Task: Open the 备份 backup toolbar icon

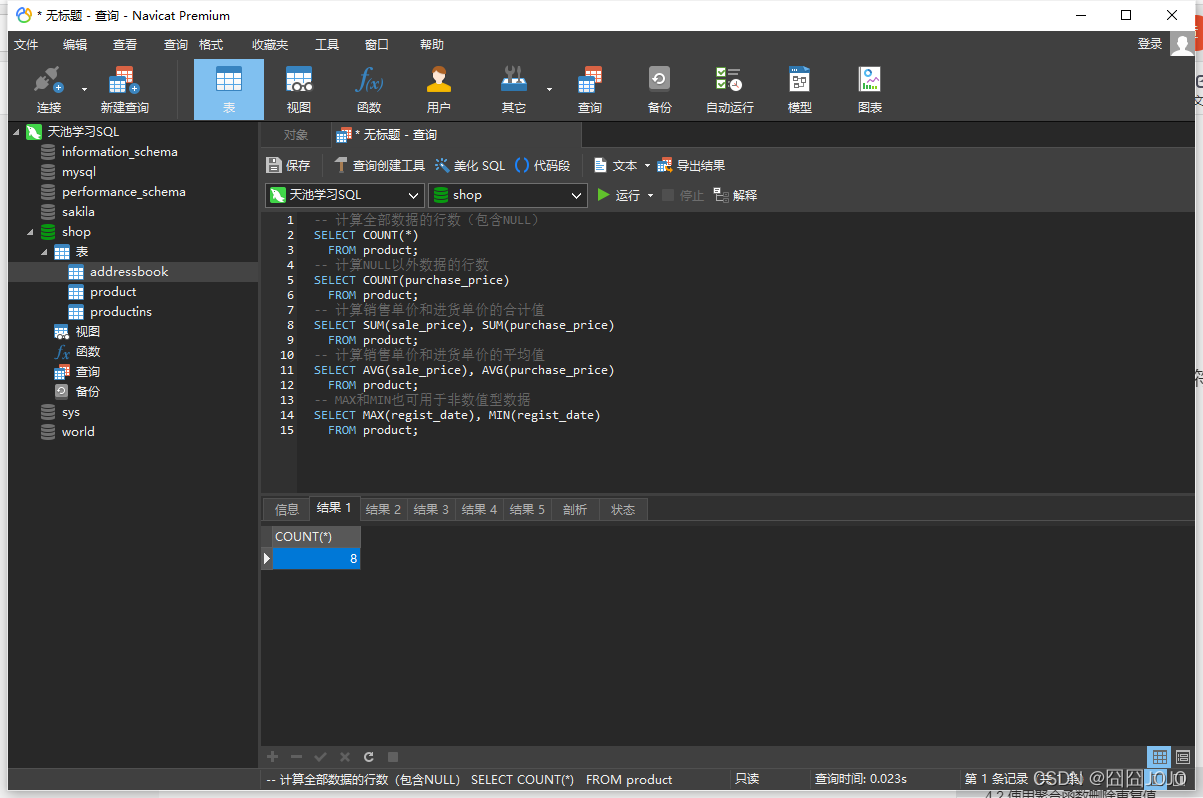Action: point(659,89)
